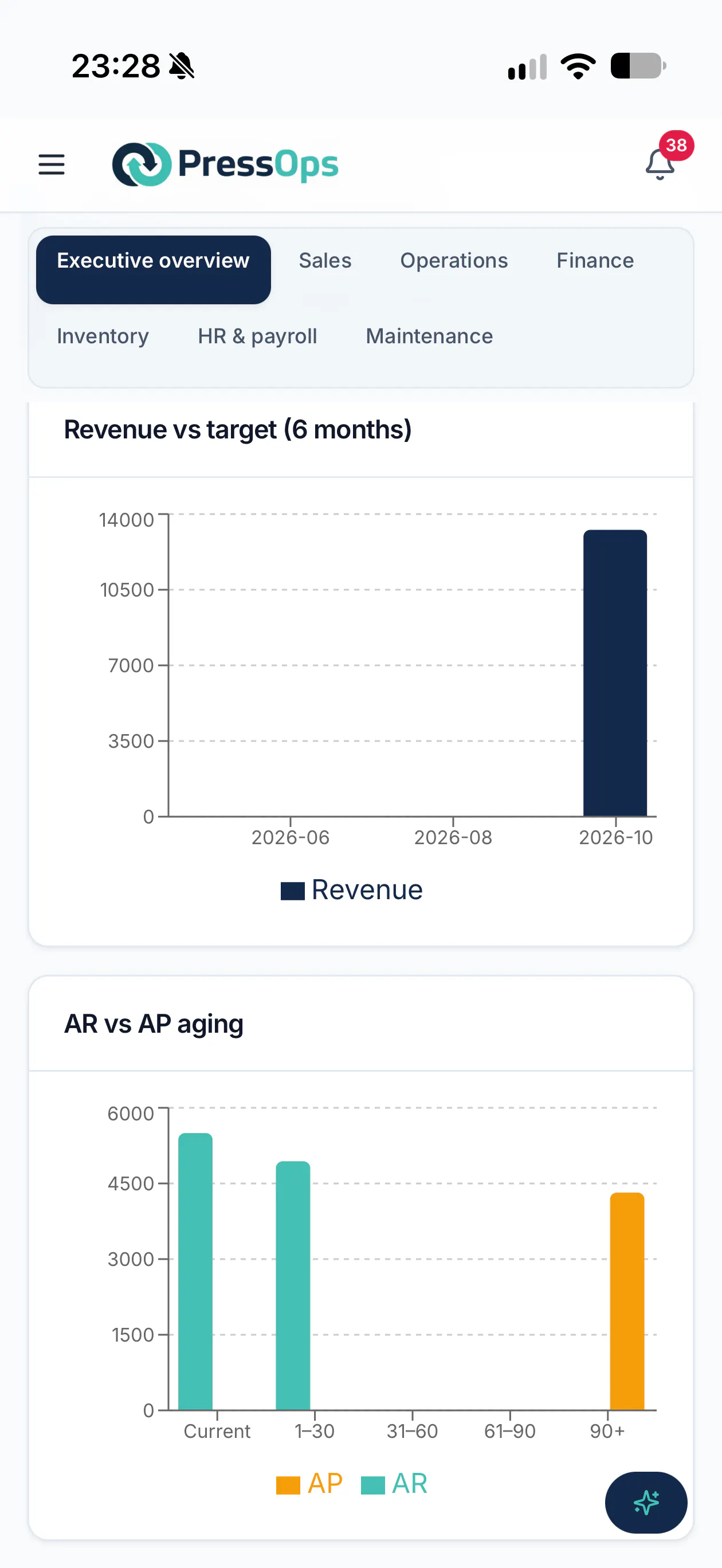Image resolution: width=722 pixels, height=1568 pixels.
Task: Click the navy Revenue legend swatch
Action: pos(292,891)
